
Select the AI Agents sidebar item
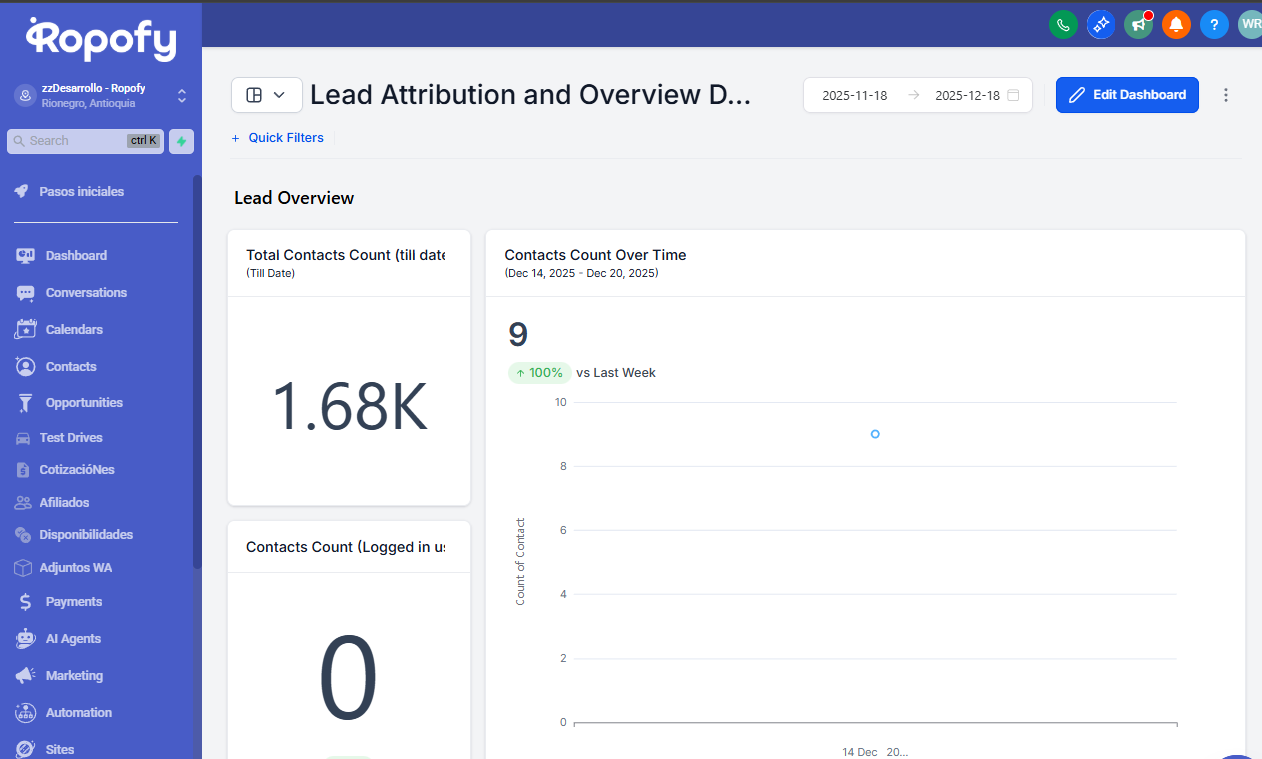click(73, 639)
